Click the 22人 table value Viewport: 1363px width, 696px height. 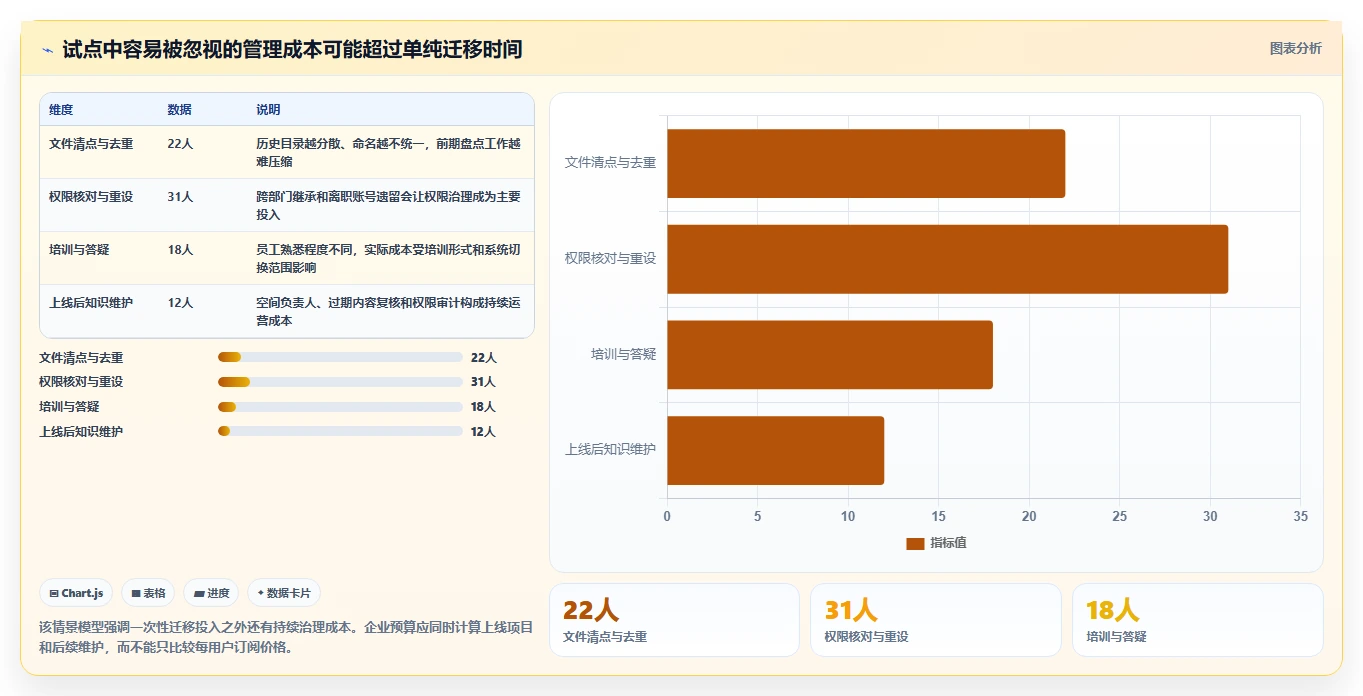tap(180, 144)
